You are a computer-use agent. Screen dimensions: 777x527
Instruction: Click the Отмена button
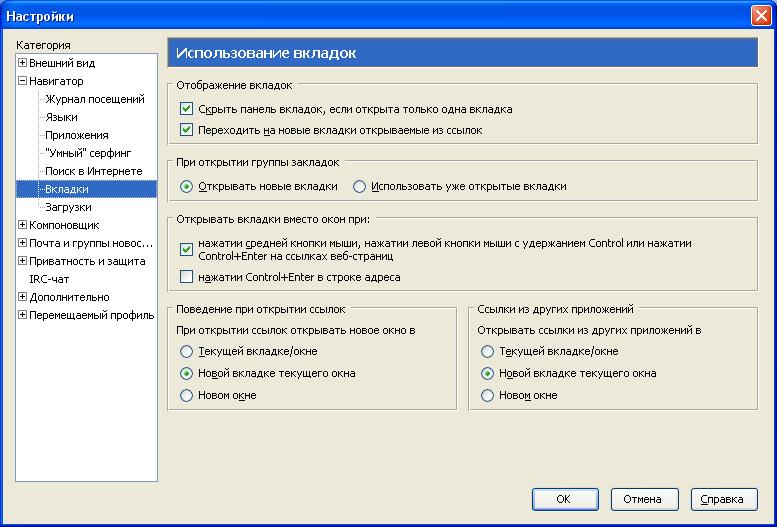pyautogui.click(x=644, y=499)
